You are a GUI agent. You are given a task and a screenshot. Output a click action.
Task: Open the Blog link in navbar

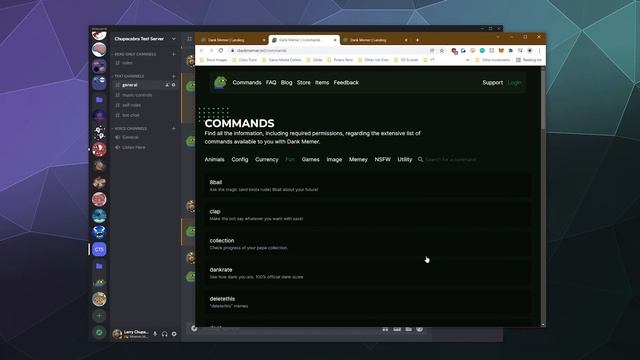point(287,82)
